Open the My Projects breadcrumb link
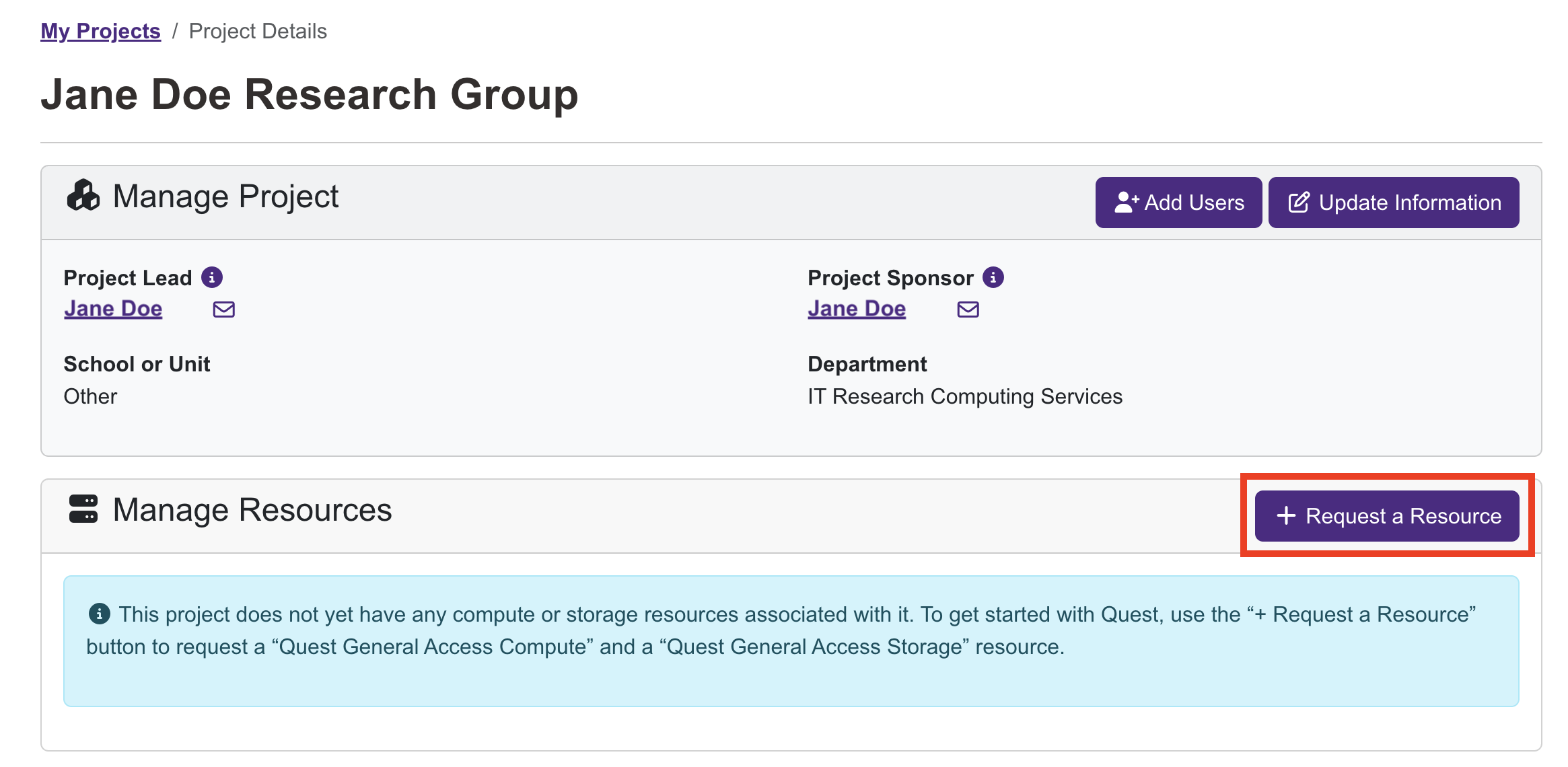1568x767 pixels. [x=100, y=31]
